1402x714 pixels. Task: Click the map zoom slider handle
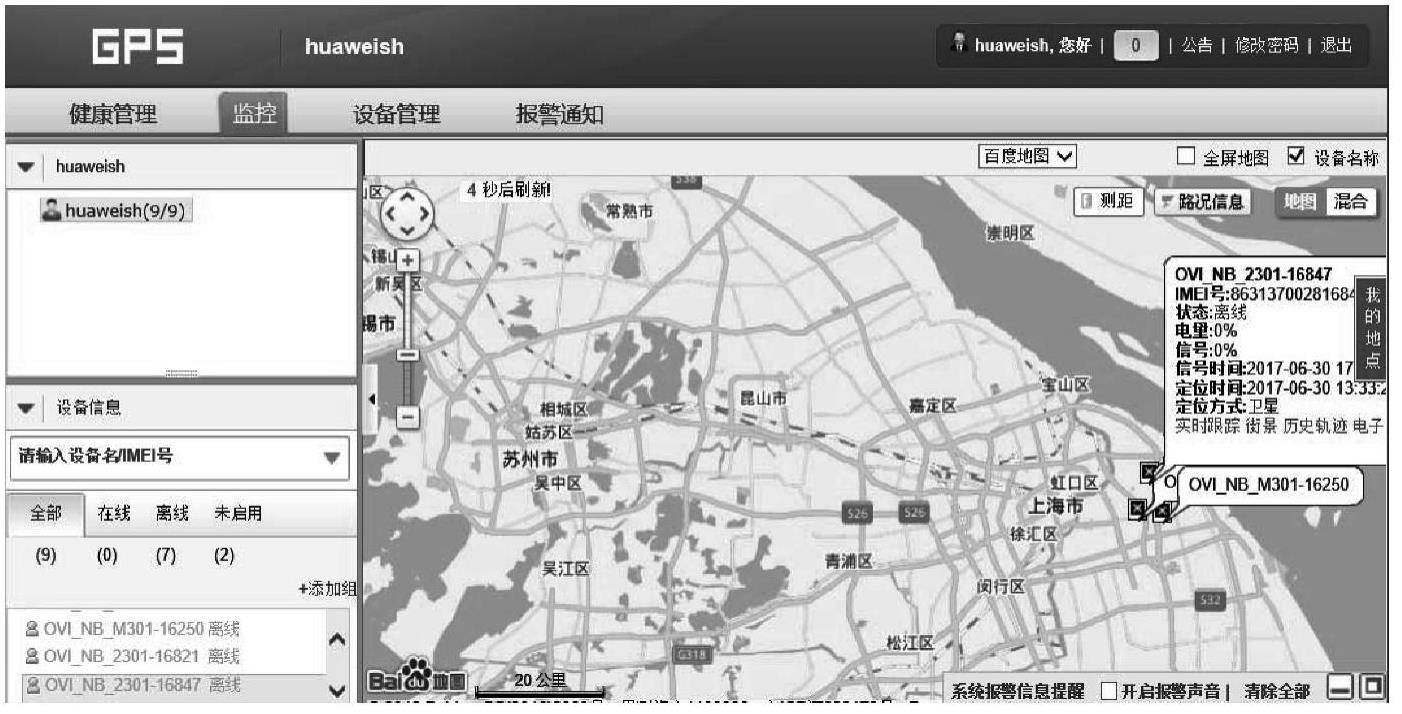point(409,355)
